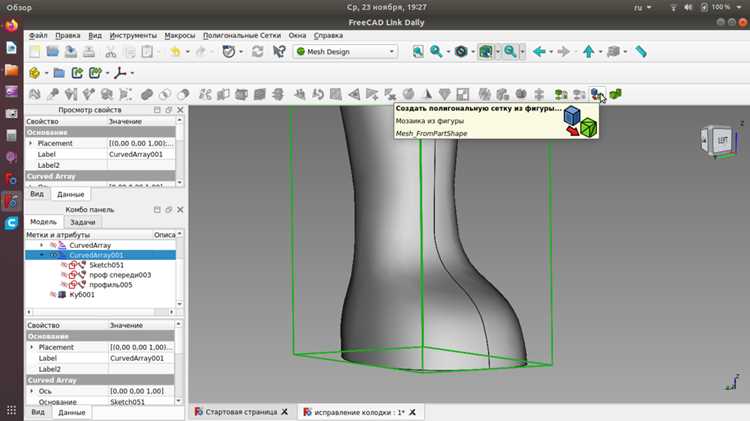Image resolution: width=750 pixels, height=421 pixels.
Task: Open the Полигональные Сетки menu
Action: click(x=242, y=35)
